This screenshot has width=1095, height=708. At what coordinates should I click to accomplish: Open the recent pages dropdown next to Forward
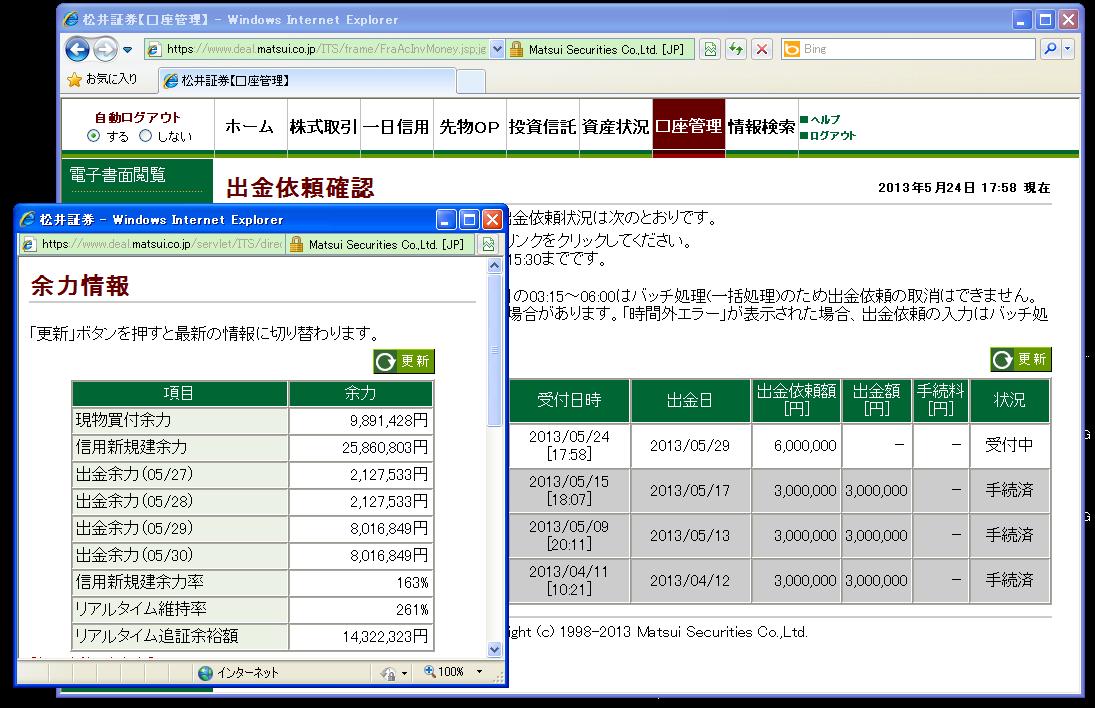(x=128, y=49)
